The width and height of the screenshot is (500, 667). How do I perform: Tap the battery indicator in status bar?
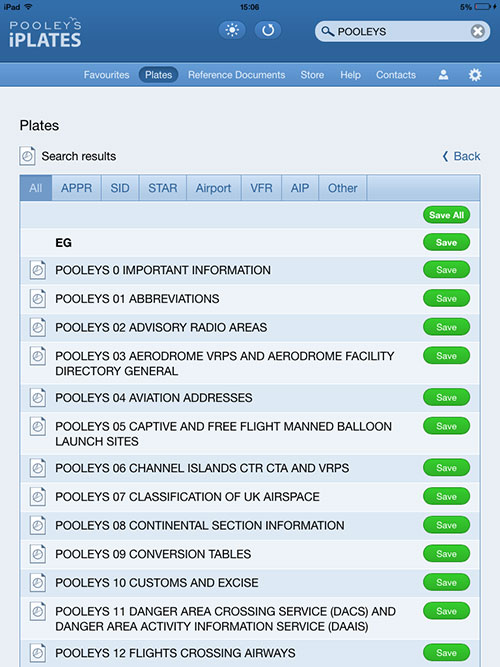[484, 7]
